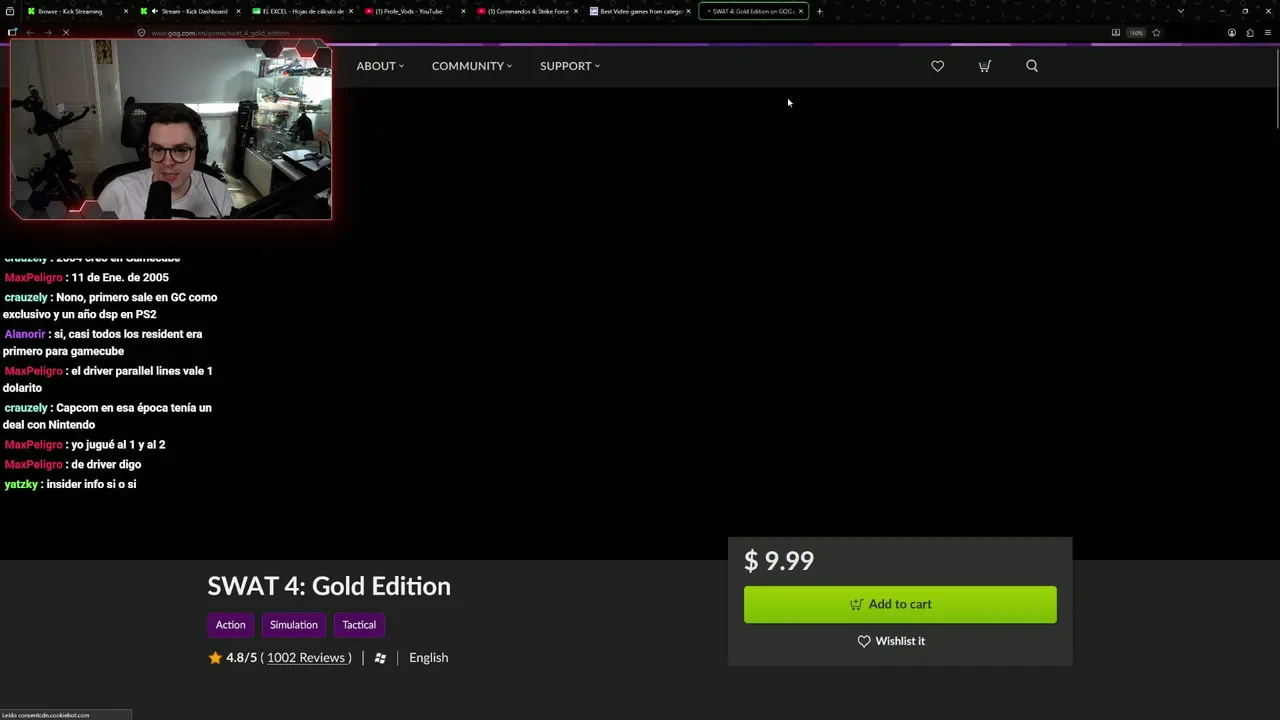This screenshot has width=1280, height=720.
Task: Expand the ABOUT menu
Action: (380, 66)
